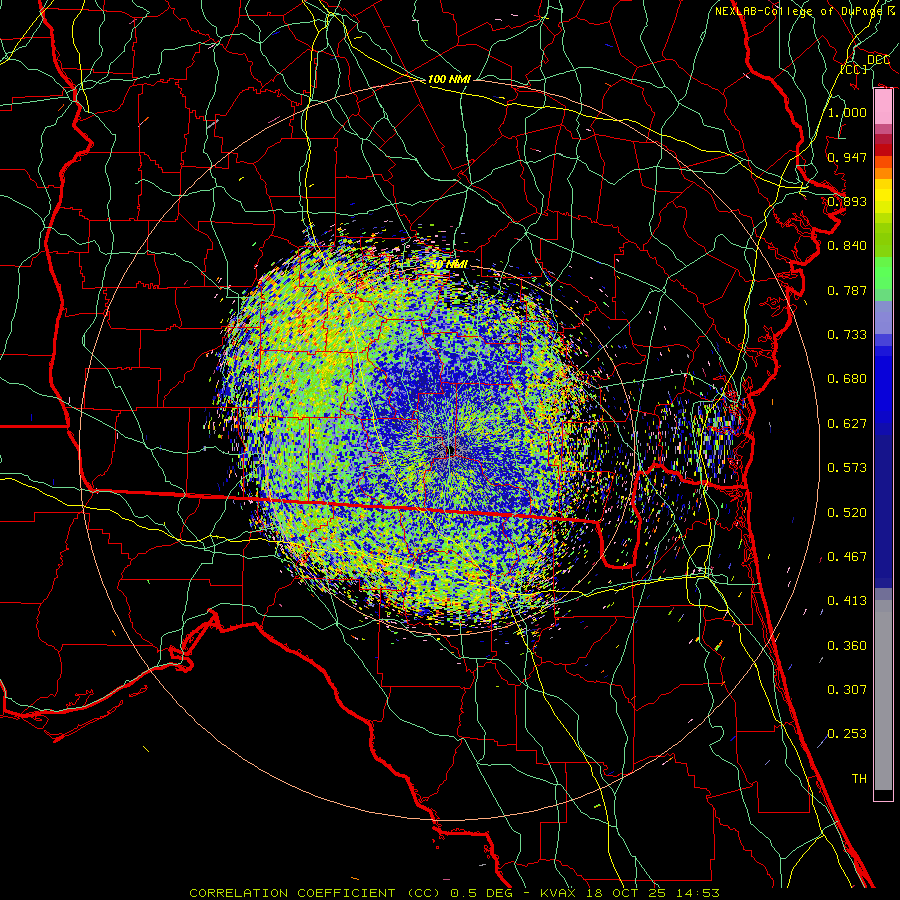
Task: Click the 0.680 legend value
Action: coord(847,379)
